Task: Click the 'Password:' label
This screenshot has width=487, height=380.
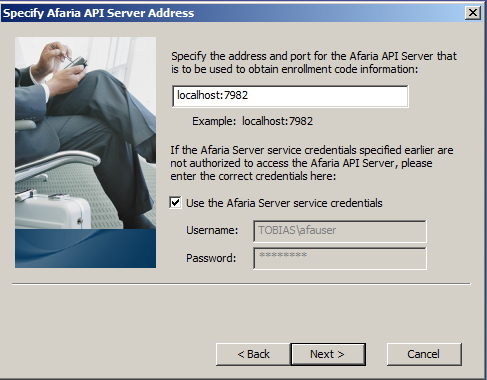Action: click(x=211, y=258)
